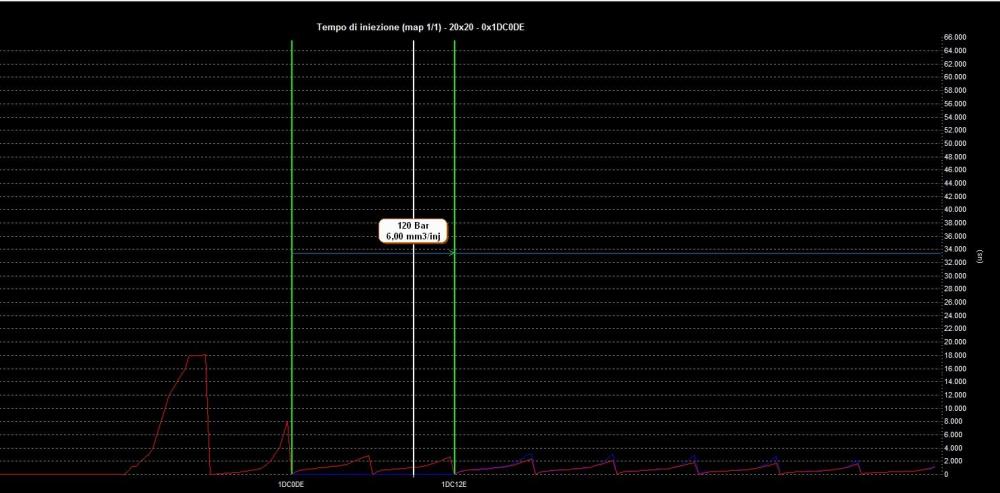1000x493 pixels.
Task: Click the (us) axis unit label
Action: pos(980,256)
